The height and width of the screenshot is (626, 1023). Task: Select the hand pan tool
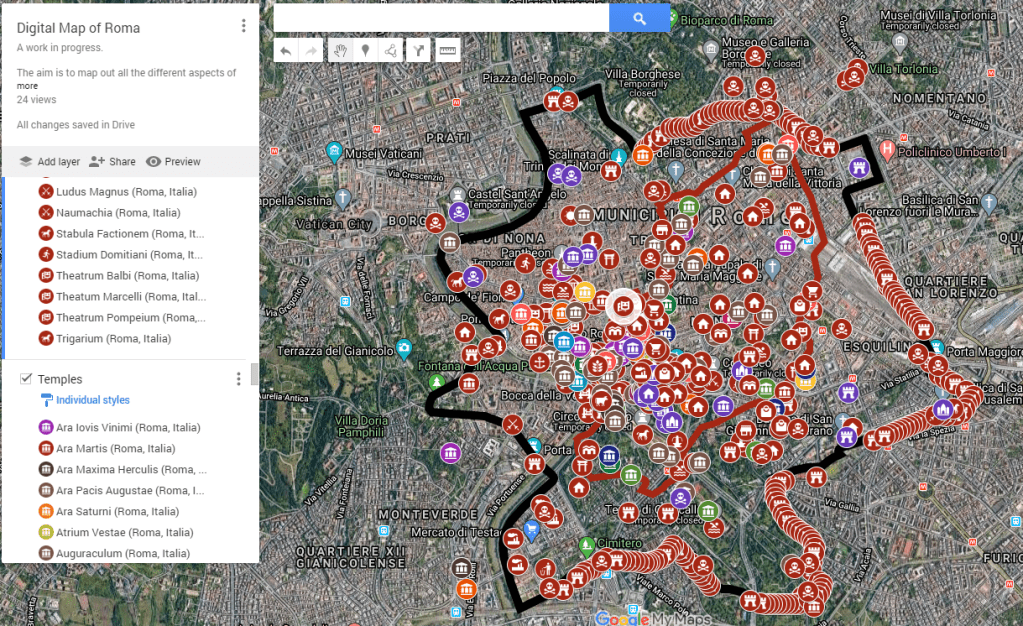pyautogui.click(x=340, y=50)
